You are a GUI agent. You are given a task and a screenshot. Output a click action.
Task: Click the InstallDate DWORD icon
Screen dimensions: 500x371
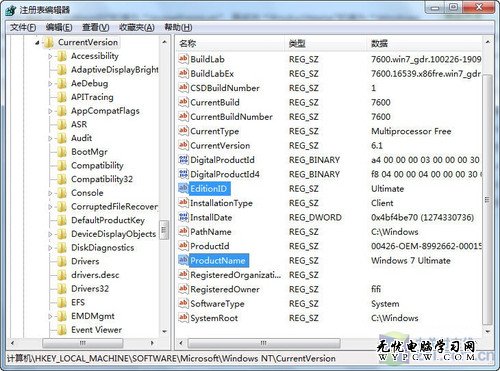tap(183, 217)
